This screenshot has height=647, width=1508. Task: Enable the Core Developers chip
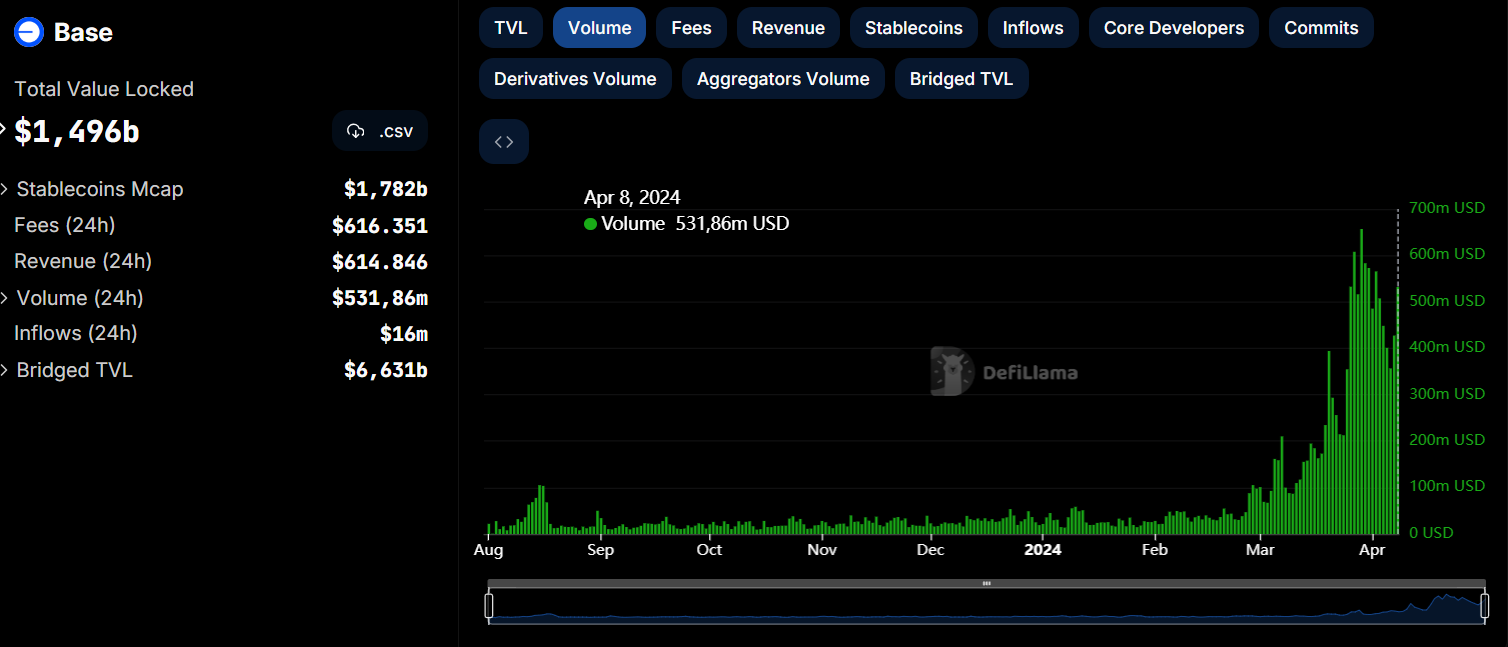click(x=1174, y=28)
